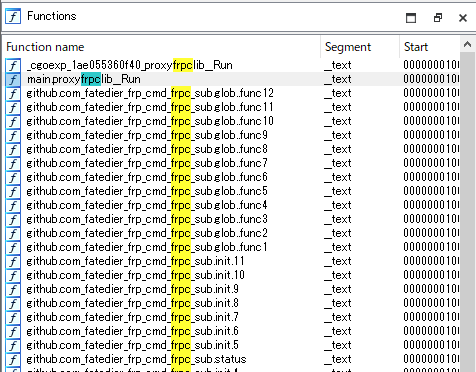The image size is (476, 372).
Task: Click function icon beside main.proxyfrpclib_Run
Action: (13, 79)
